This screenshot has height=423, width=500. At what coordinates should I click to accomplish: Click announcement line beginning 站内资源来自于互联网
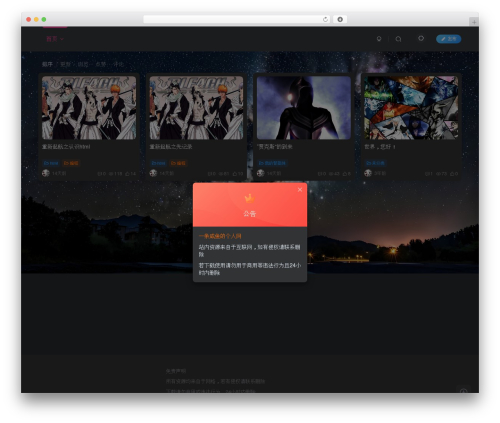[x=249, y=250]
